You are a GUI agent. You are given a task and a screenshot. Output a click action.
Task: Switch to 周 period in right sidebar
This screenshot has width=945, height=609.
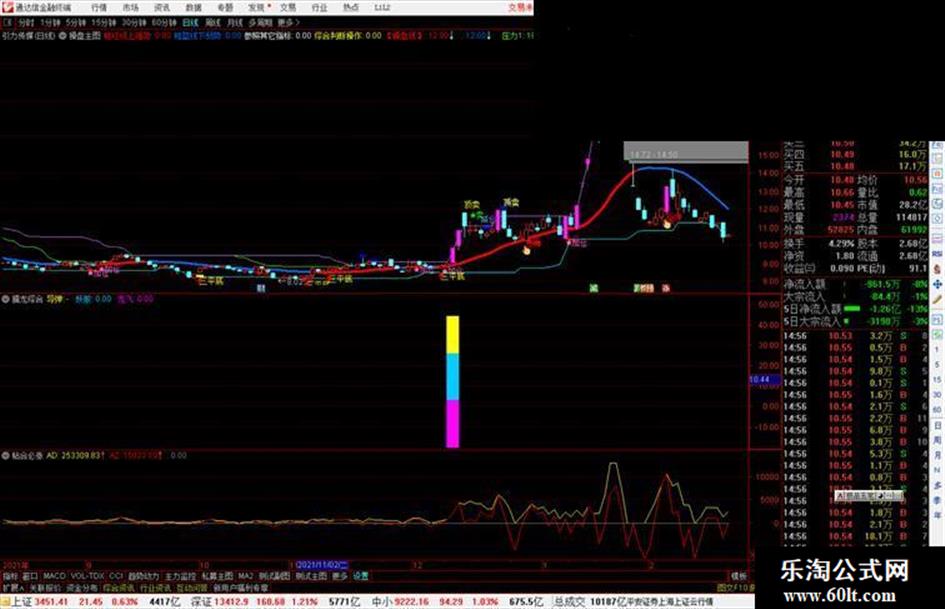pos(937,441)
